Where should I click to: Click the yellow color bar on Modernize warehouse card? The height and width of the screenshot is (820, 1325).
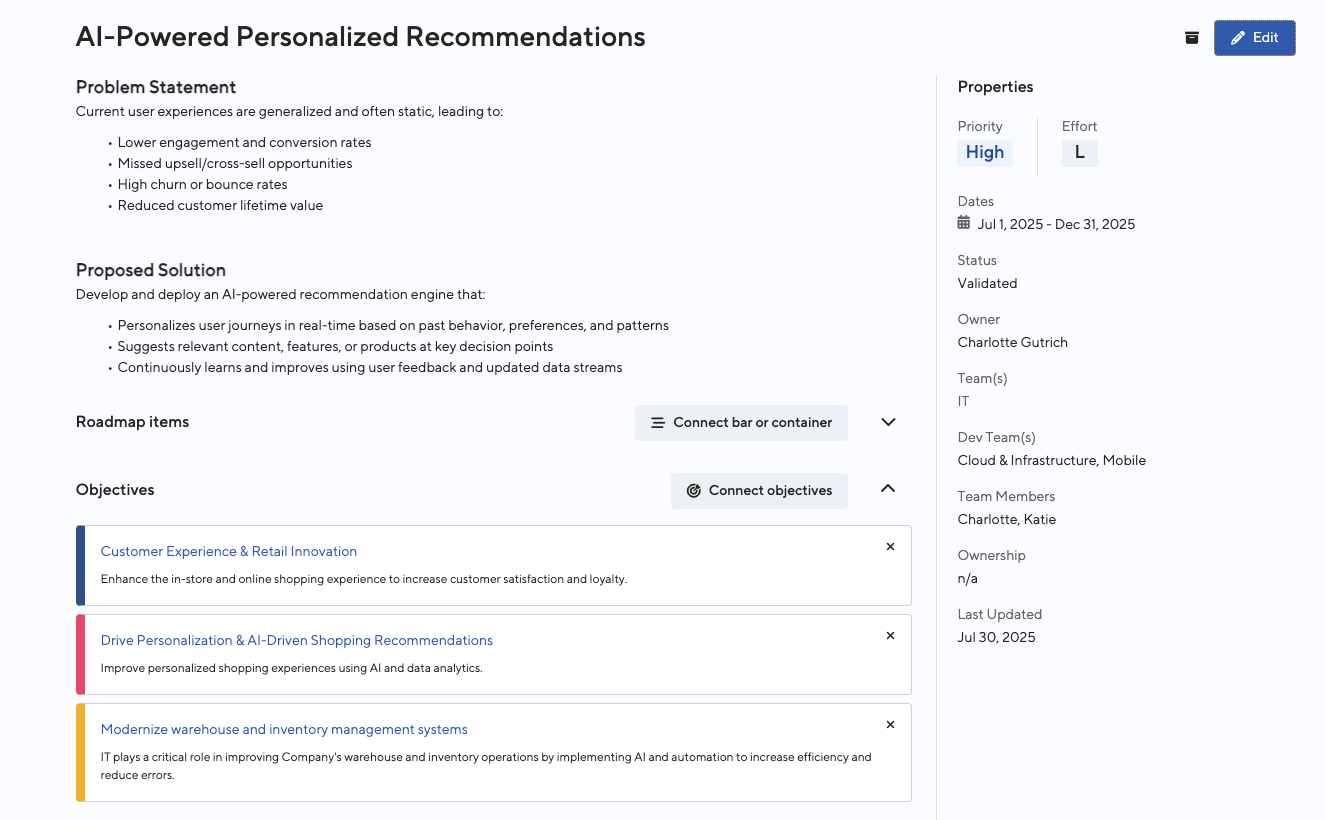[x=81, y=753]
